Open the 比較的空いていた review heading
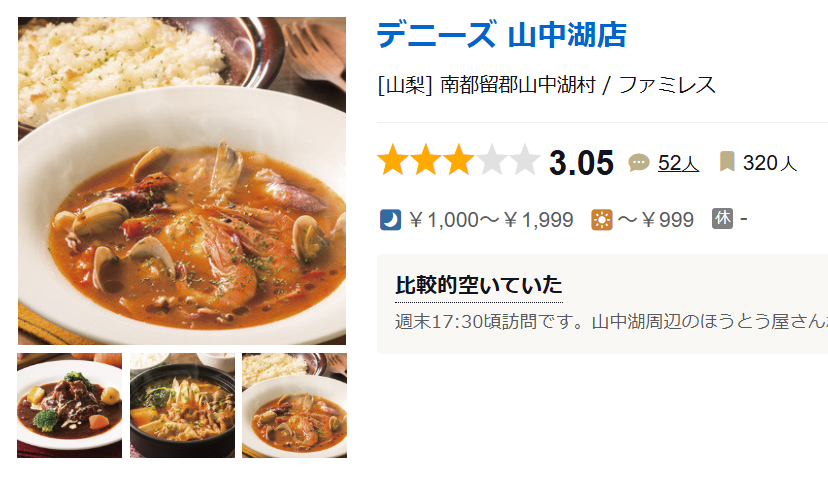Viewport: 828px width, 480px height. [x=479, y=285]
